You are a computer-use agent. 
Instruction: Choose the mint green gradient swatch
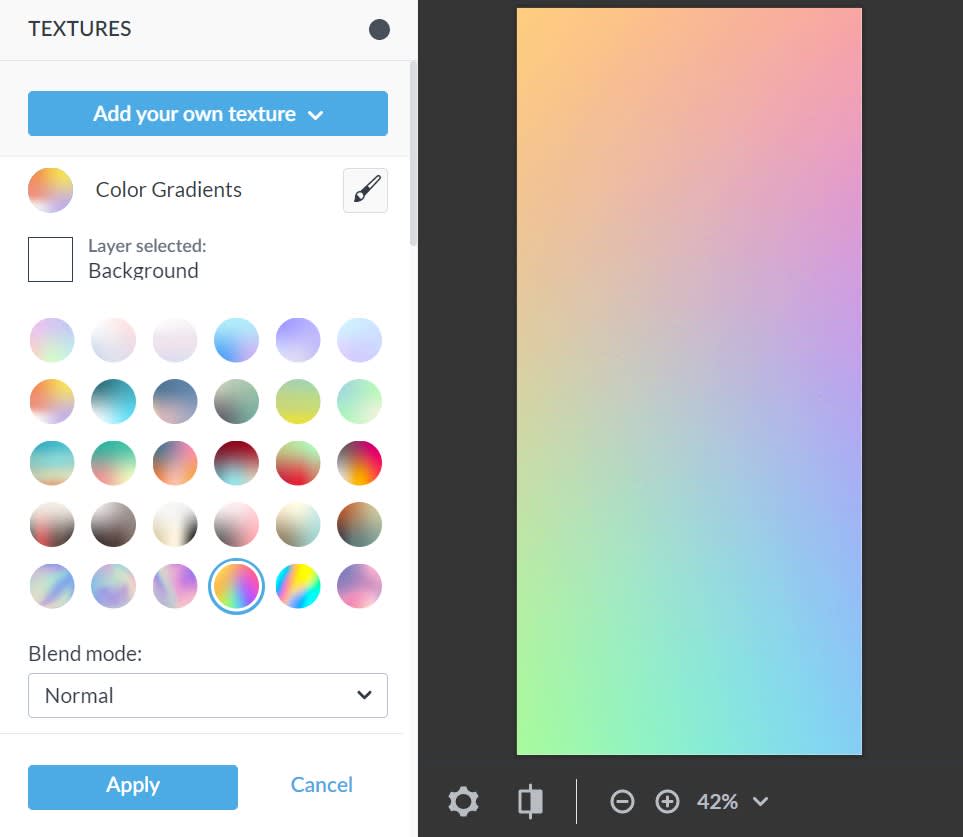click(359, 401)
